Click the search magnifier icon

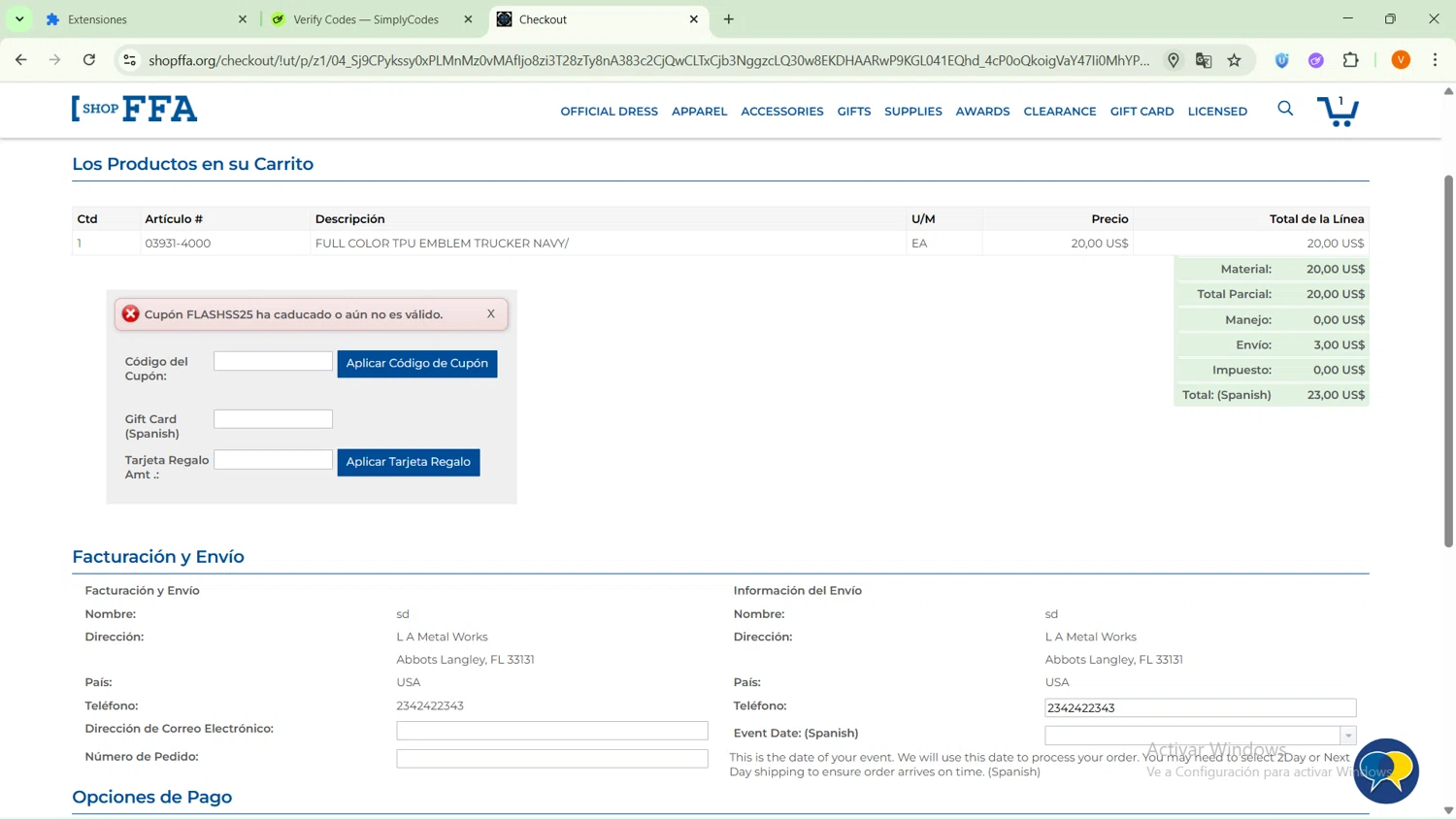pos(1285,109)
